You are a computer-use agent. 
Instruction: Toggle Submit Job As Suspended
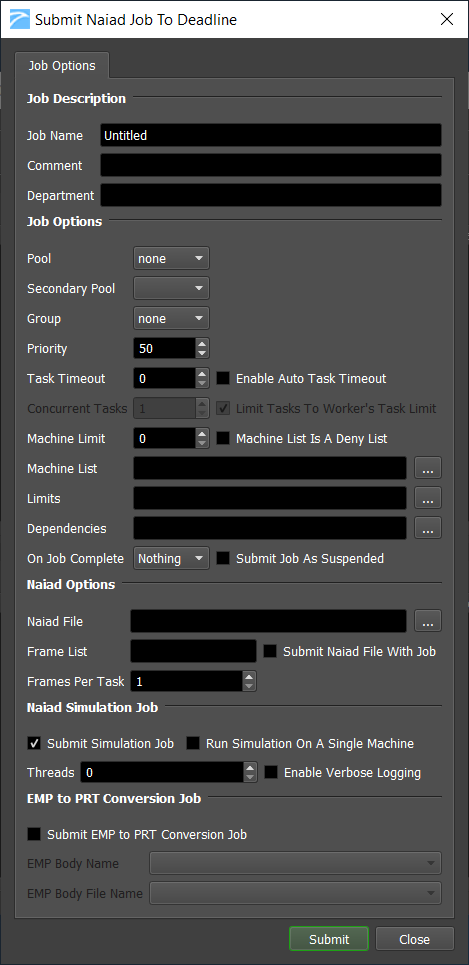[x=223, y=558]
